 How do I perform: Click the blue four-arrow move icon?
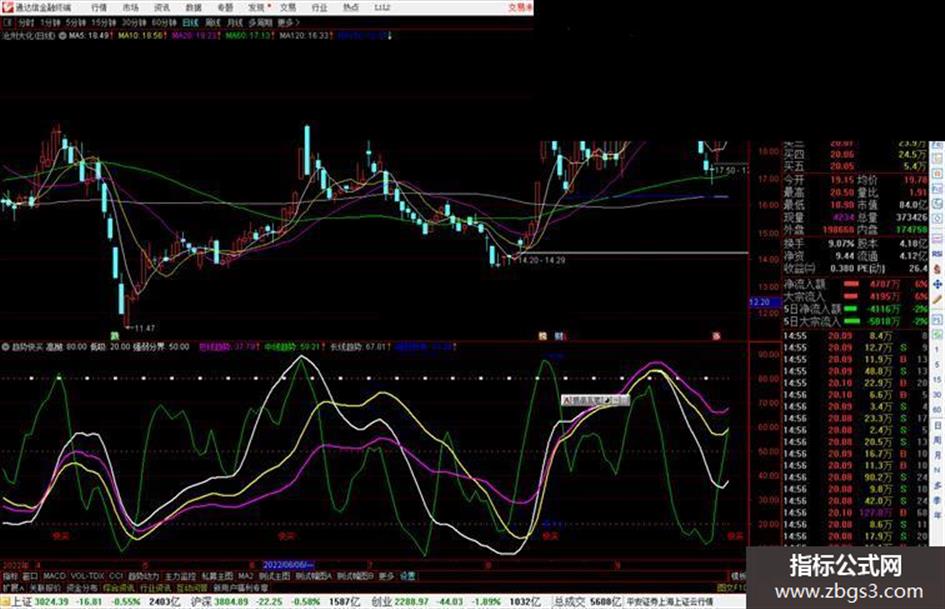(x=937, y=284)
